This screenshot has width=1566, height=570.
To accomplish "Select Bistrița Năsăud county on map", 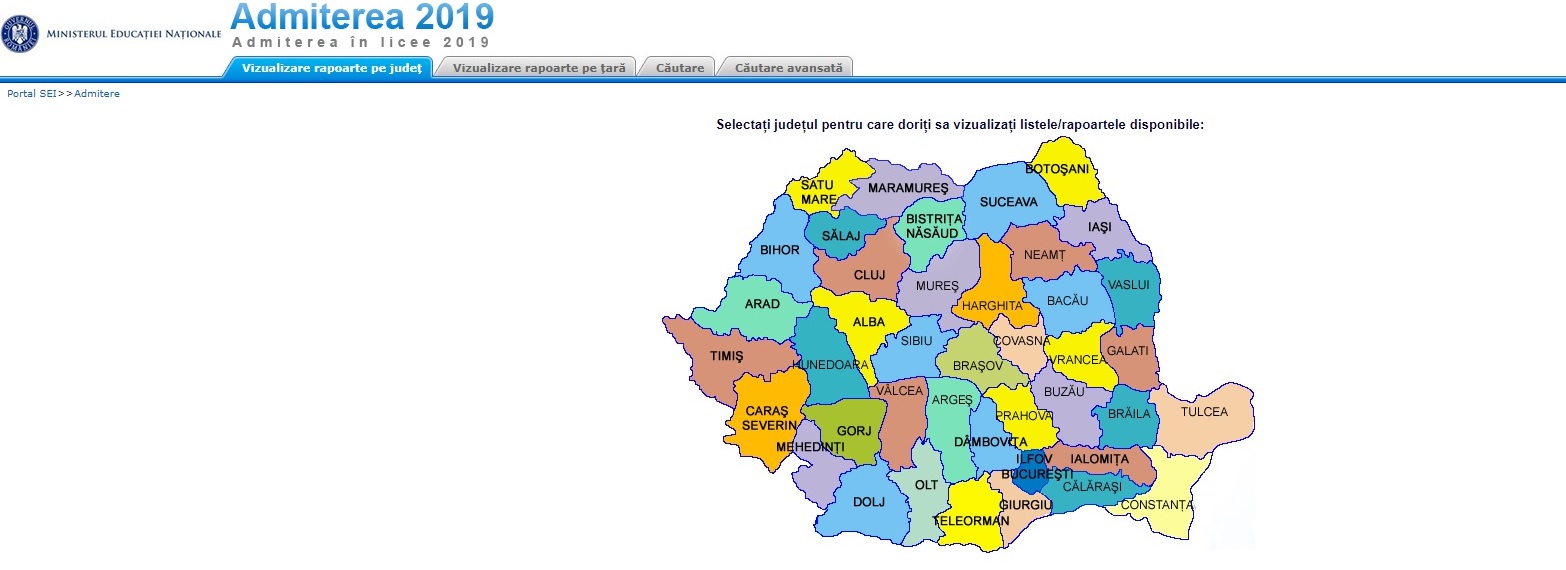I will 932,226.
